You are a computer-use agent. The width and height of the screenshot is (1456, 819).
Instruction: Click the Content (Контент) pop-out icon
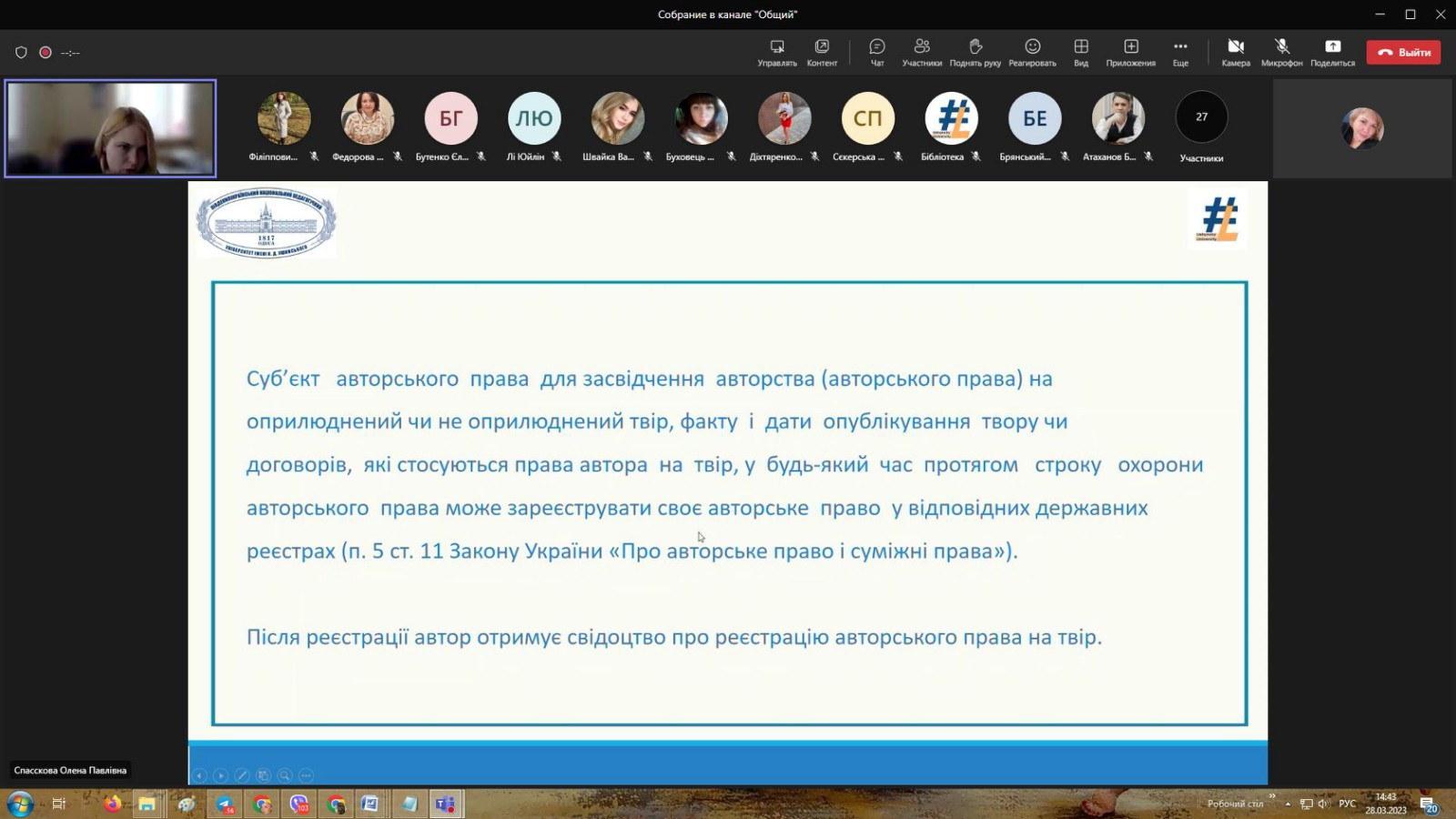(x=822, y=52)
